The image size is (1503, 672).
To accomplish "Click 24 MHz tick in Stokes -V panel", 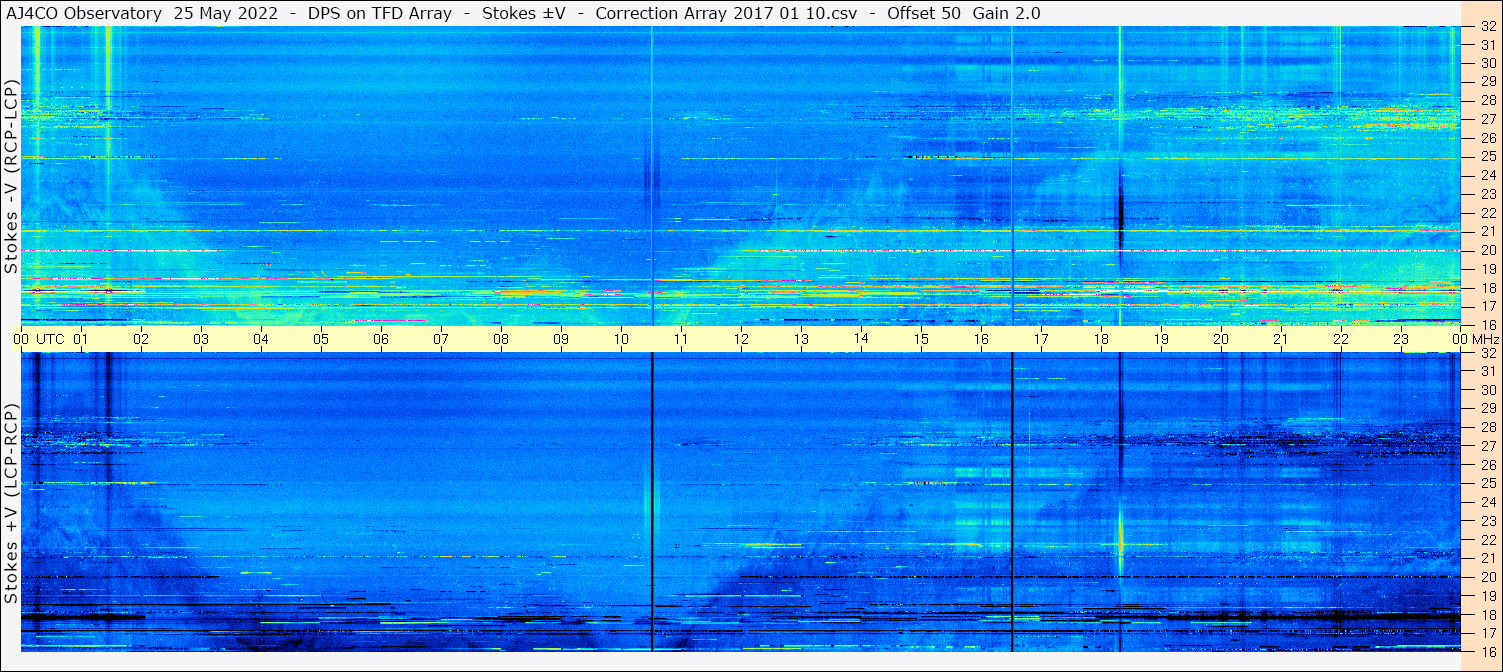I will click(1488, 175).
